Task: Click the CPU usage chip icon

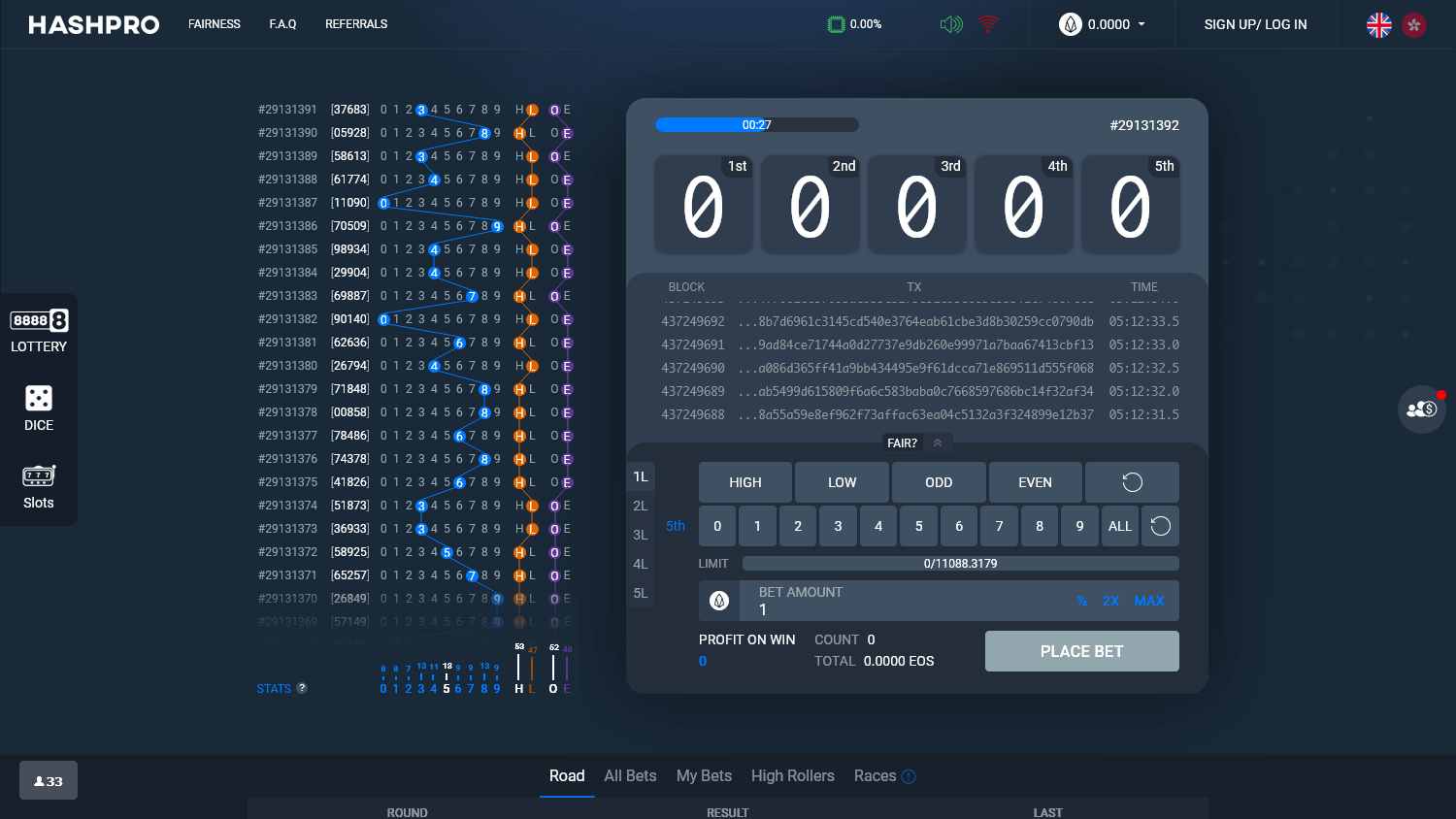Action: click(836, 24)
